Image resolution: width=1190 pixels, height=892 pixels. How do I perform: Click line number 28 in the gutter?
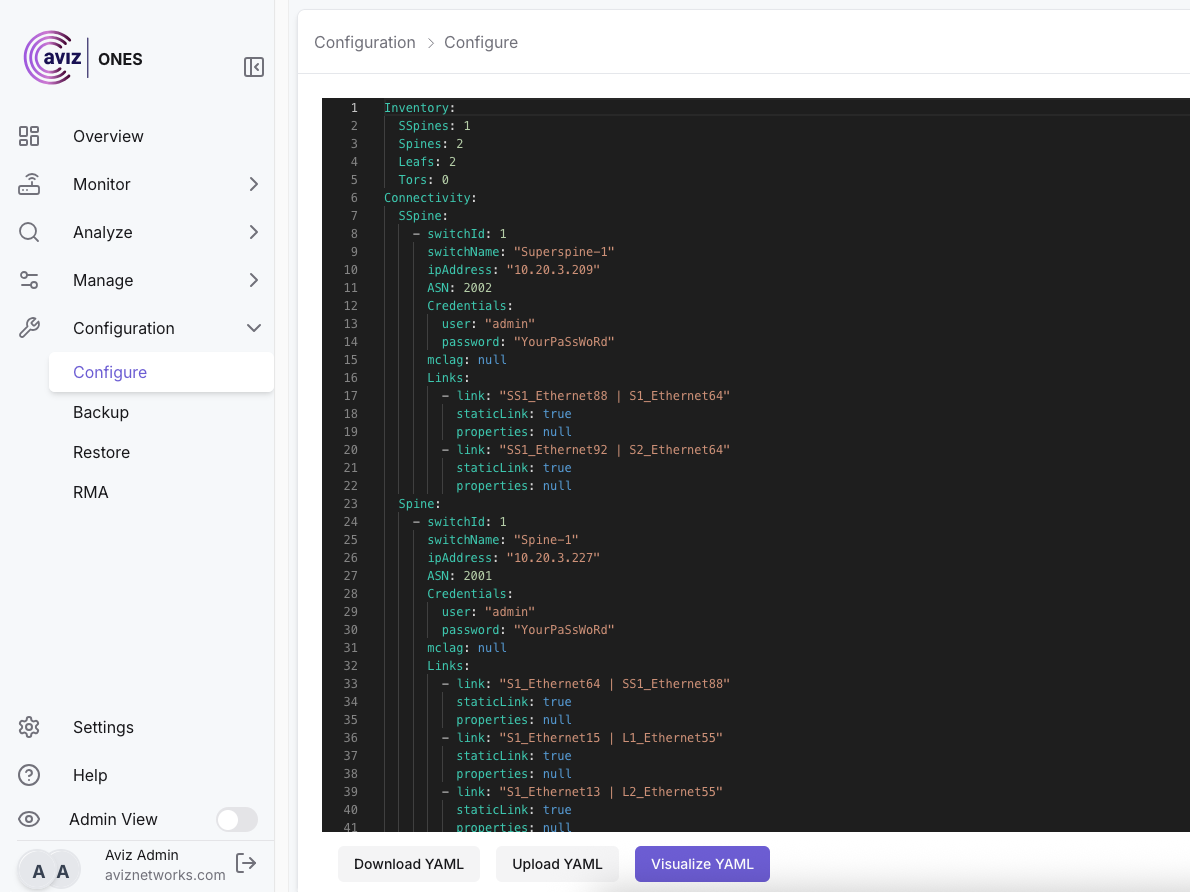point(351,594)
